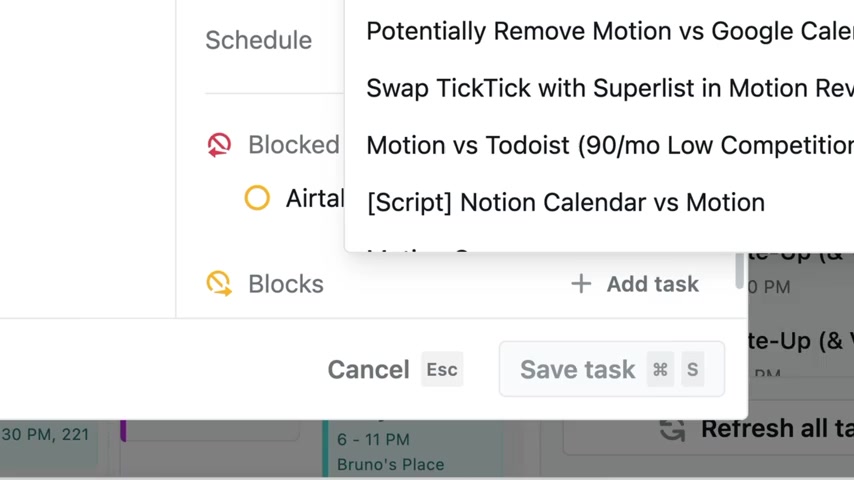854x480 pixels.
Task: Select Swap TickTick with Superlist option
Action: click(x=610, y=88)
